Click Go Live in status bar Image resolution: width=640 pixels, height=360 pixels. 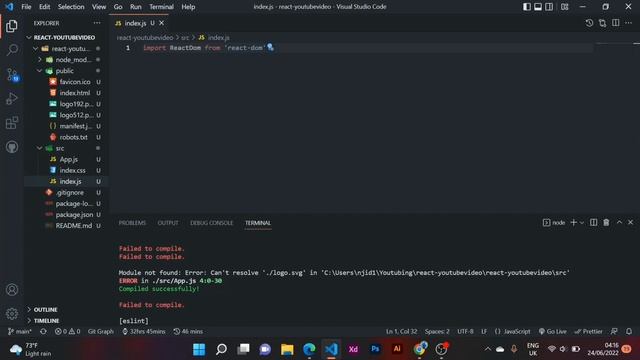point(552,331)
